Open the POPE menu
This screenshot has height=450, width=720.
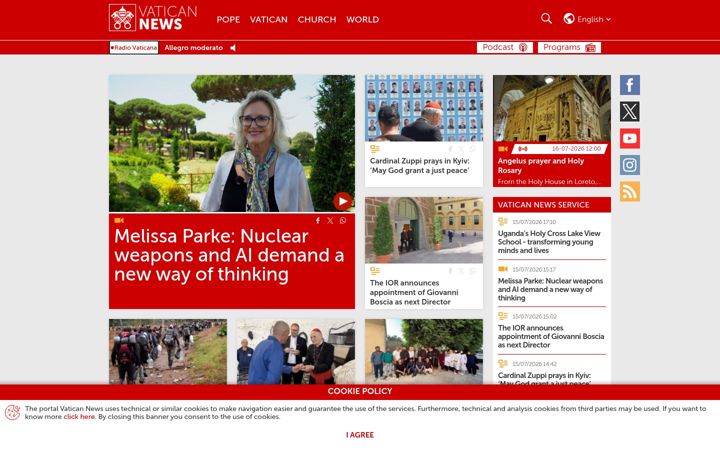click(228, 19)
